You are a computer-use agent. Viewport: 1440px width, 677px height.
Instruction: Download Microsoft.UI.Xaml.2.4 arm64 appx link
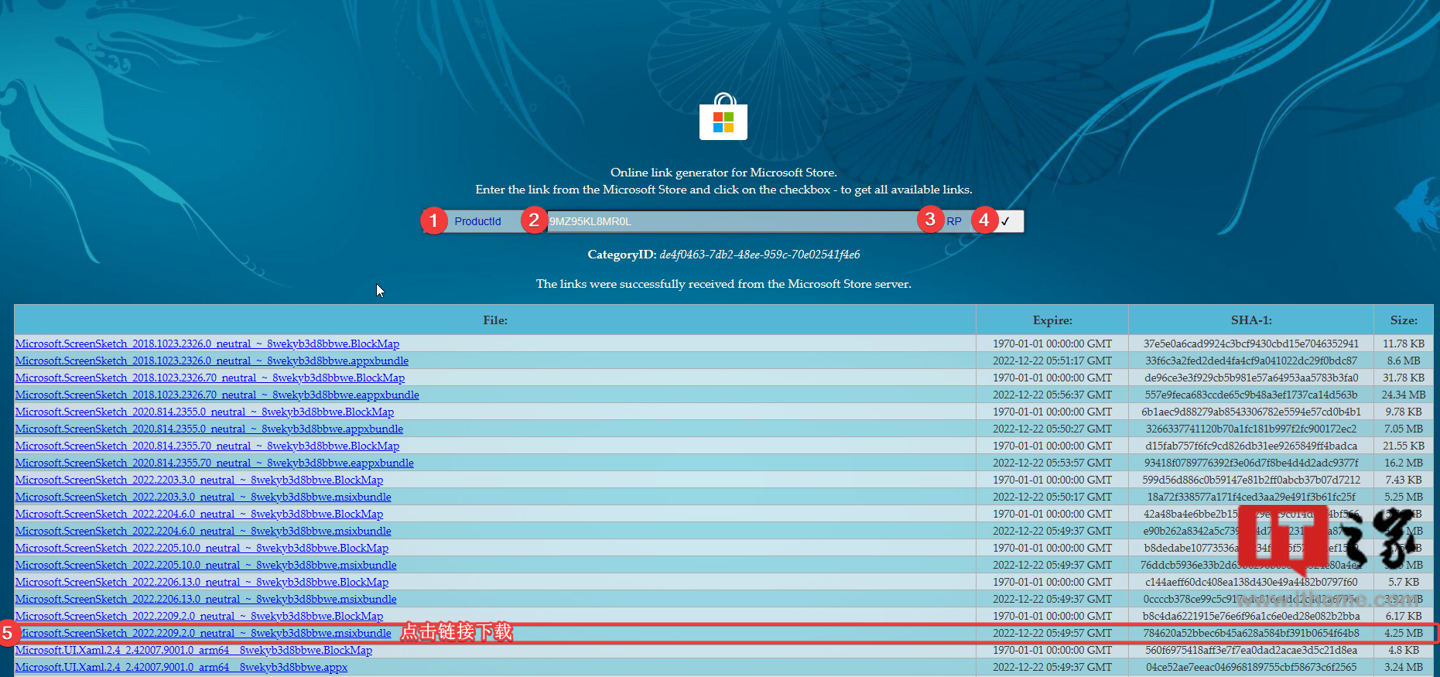pos(181,667)
